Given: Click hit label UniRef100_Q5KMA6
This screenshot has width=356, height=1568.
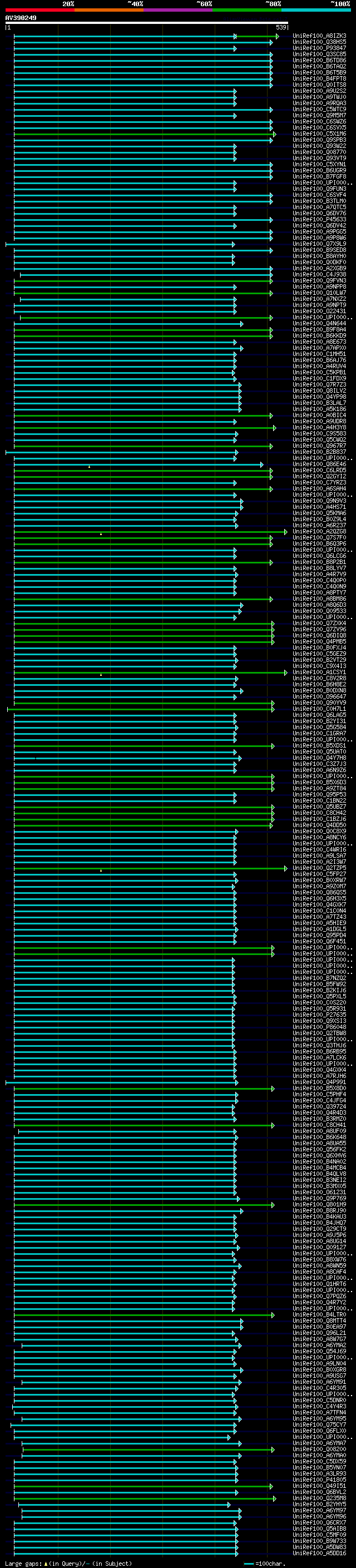Looking at the screenshot, I should click(319, 513).
